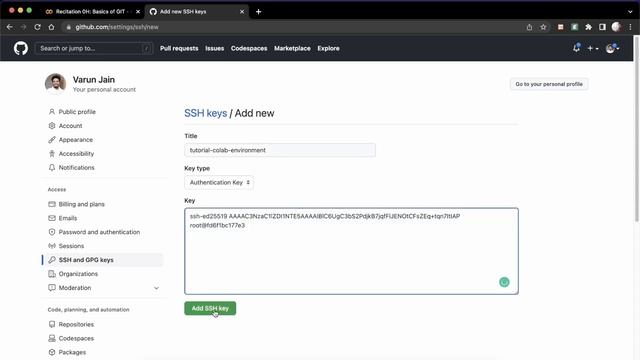Click Go to your personal profile button

click(549, 84)
